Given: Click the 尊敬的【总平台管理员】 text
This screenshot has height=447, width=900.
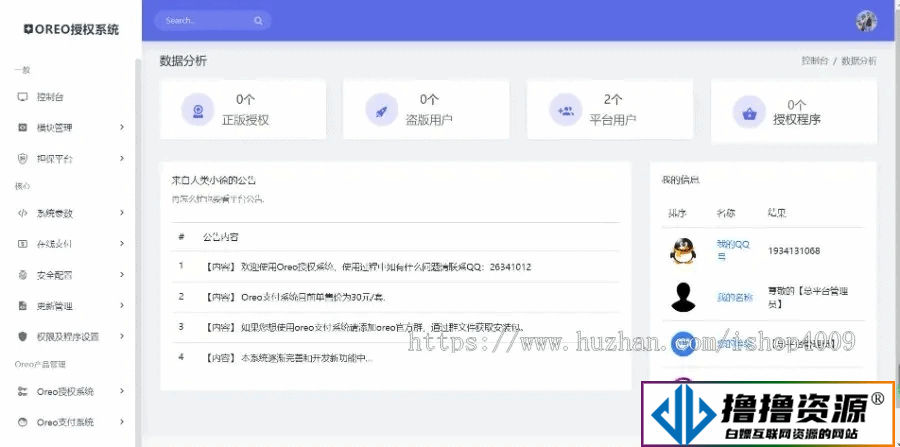Looking at the screenshot, I should [x=808, y=297].
